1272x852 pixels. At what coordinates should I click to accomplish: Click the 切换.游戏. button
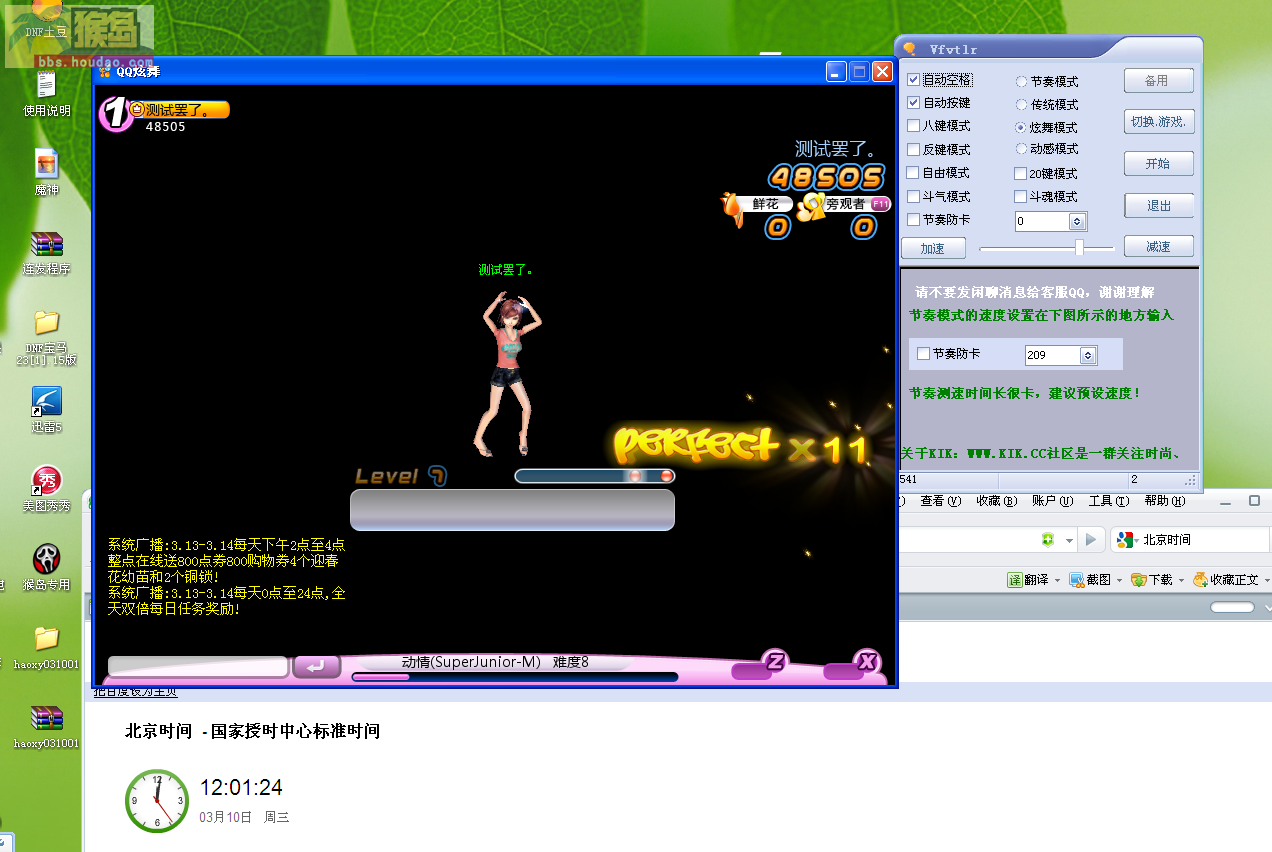(x=1159, y=122)
